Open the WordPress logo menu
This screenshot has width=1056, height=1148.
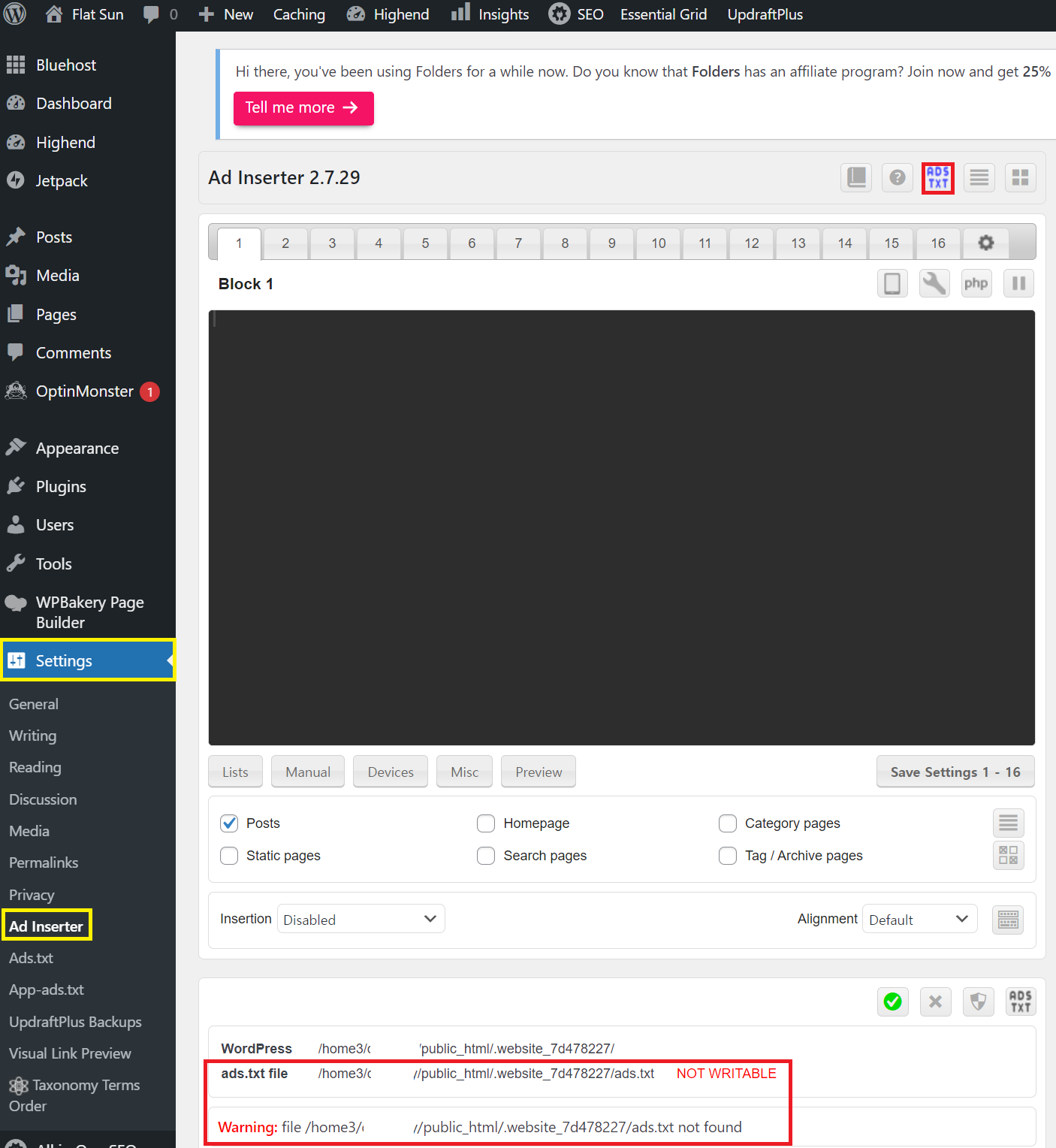pos(15,14)
